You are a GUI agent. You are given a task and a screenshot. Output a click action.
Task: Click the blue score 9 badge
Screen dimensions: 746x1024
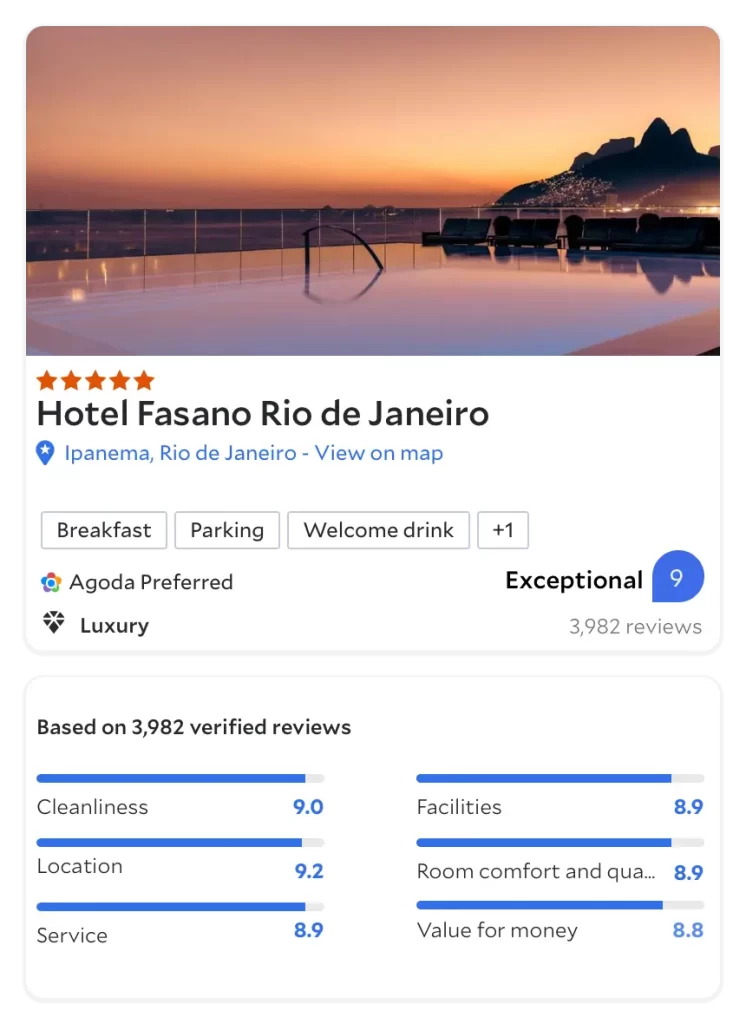tap(677, 577)
